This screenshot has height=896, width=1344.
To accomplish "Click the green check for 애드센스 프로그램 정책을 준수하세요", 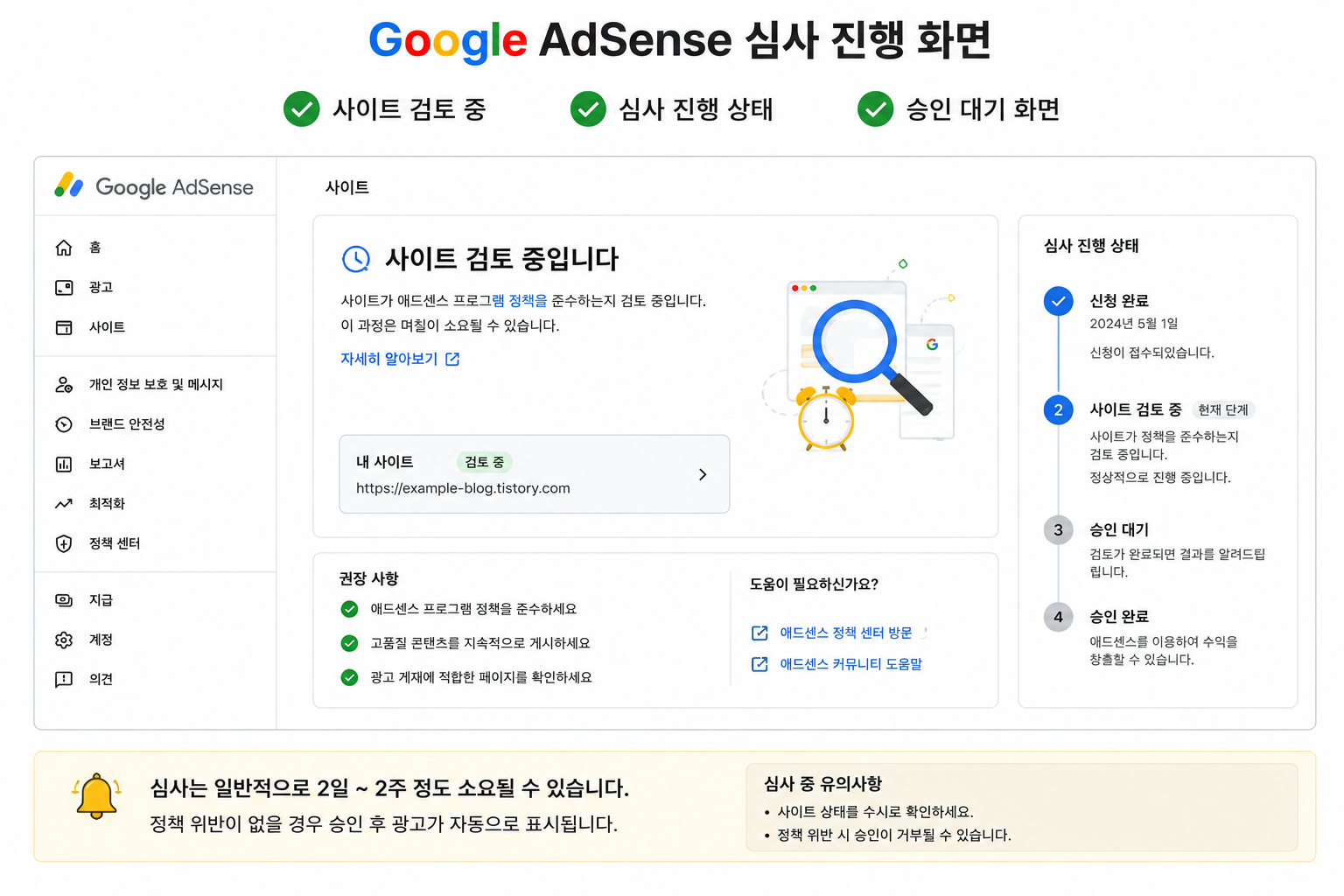I will [x=349, y=609].
